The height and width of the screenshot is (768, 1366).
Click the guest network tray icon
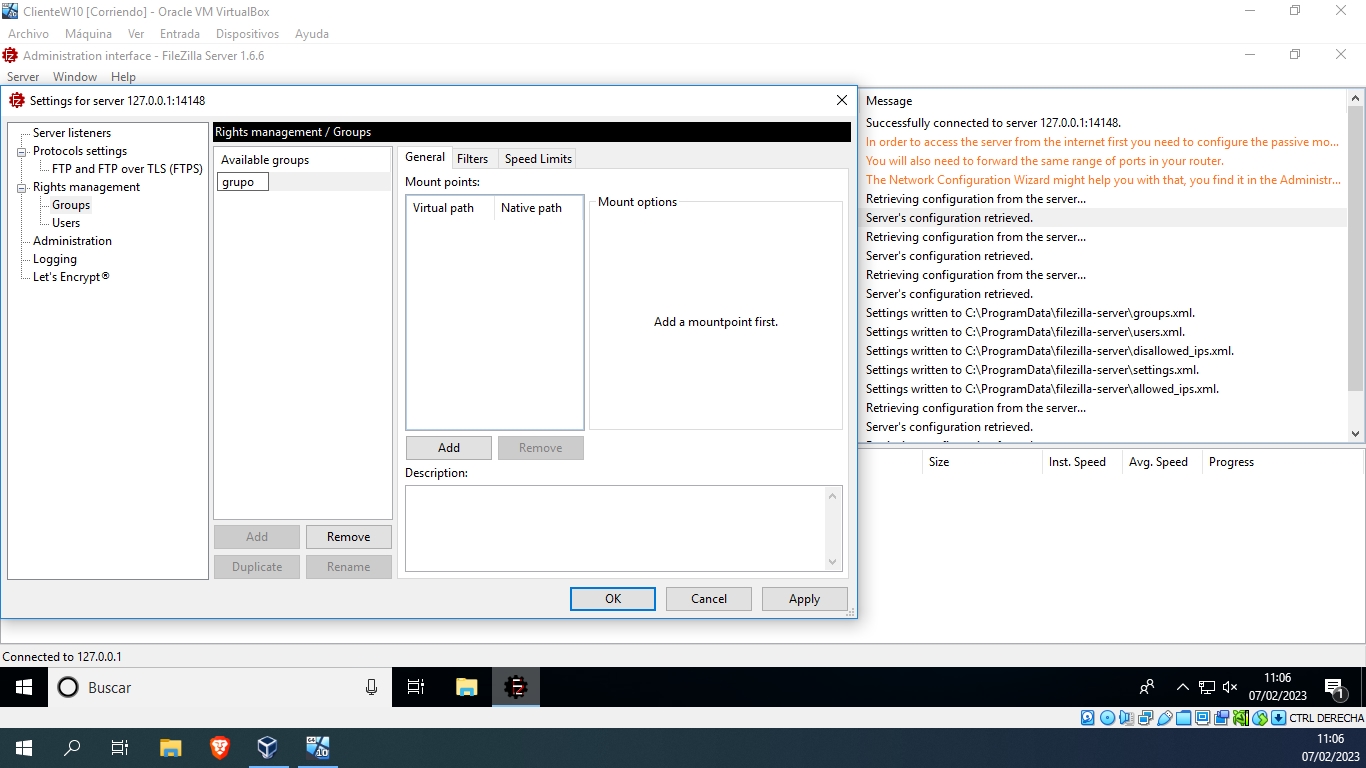1207,688
